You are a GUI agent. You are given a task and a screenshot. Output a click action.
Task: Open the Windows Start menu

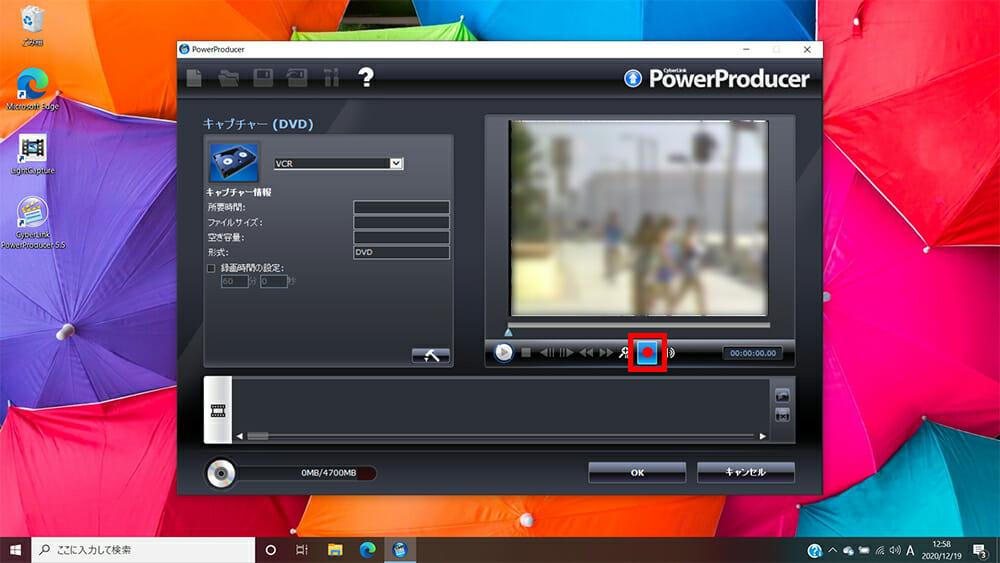(x=15, y=550)
